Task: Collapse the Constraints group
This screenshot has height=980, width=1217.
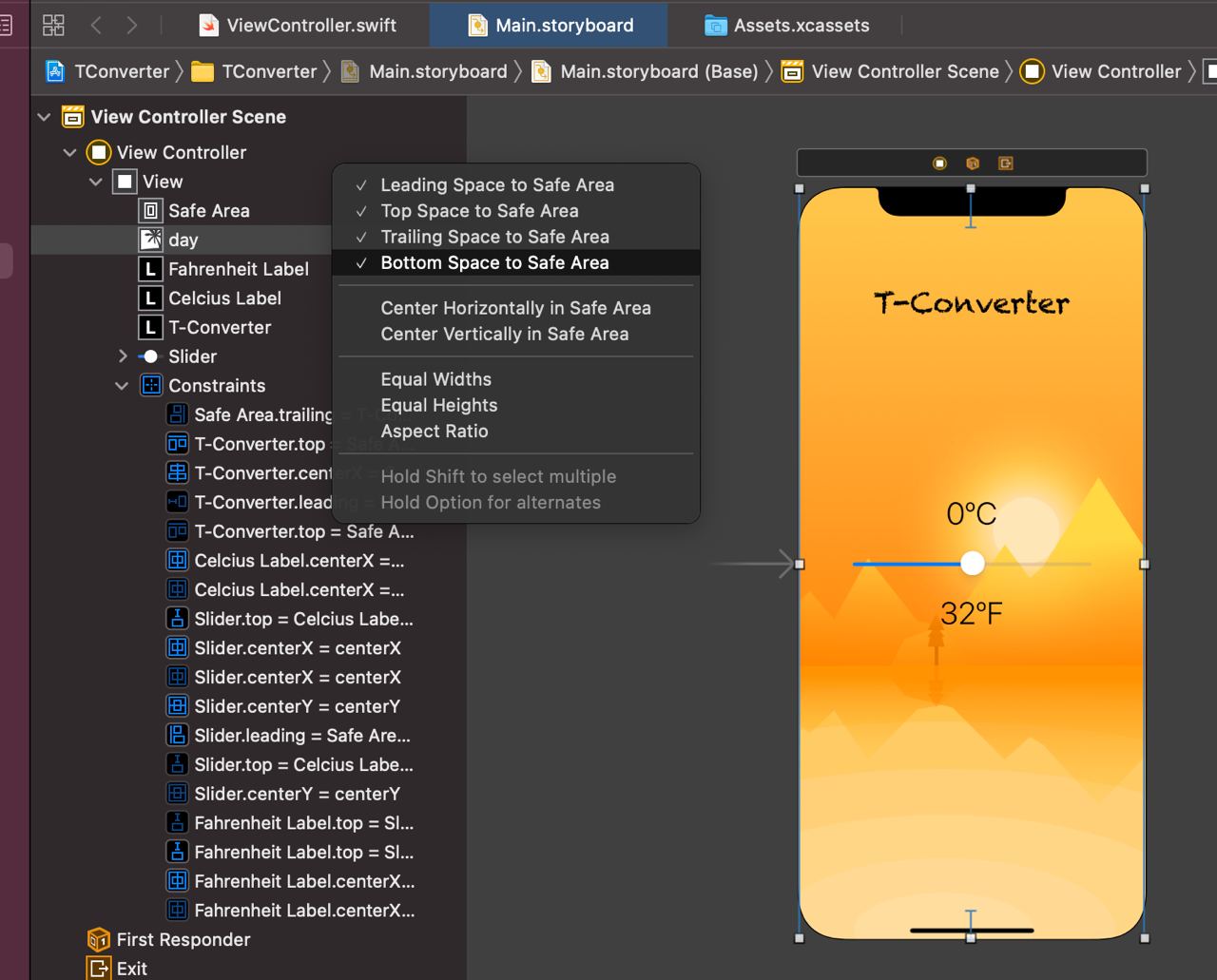Action: pyautogui.click(x=122, y=386)
